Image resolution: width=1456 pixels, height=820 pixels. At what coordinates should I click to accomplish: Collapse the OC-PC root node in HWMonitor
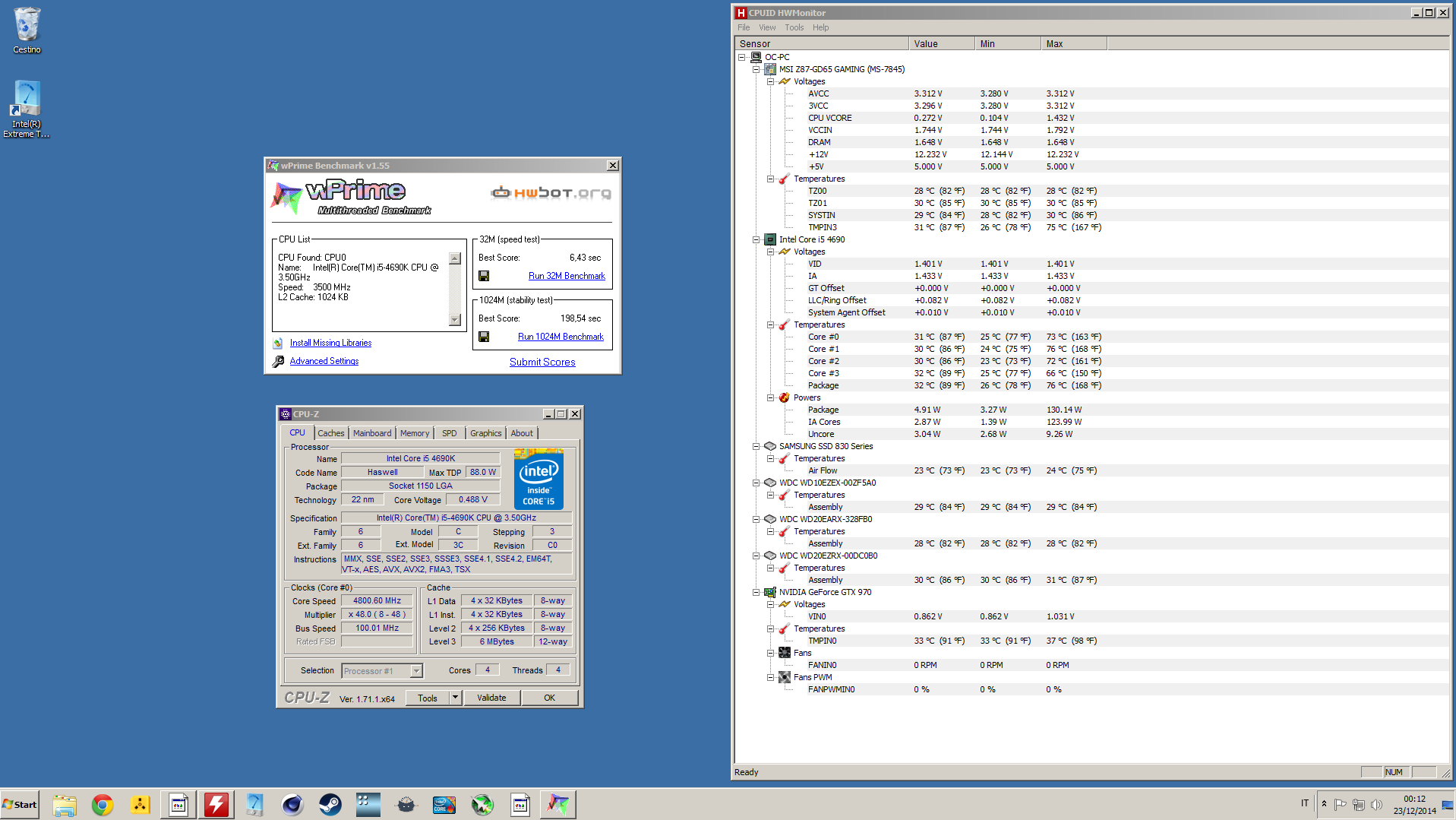(x=742, y=57)
